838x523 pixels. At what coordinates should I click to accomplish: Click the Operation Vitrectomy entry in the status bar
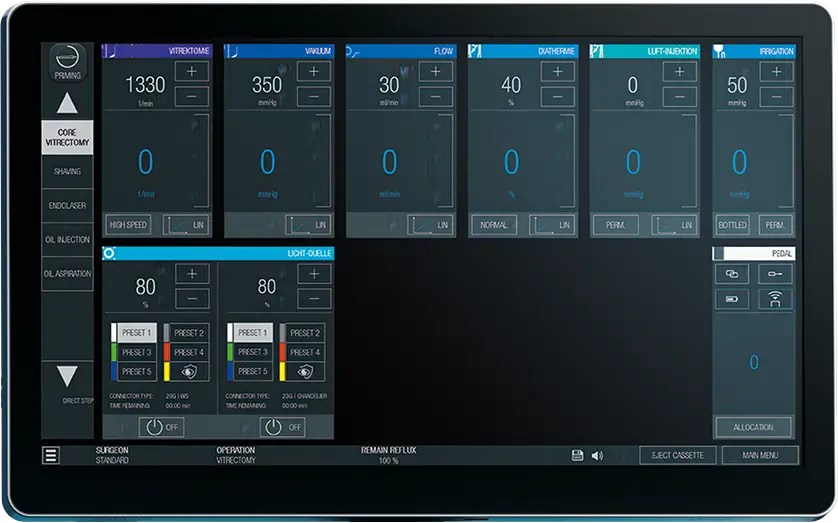point(236,455)
